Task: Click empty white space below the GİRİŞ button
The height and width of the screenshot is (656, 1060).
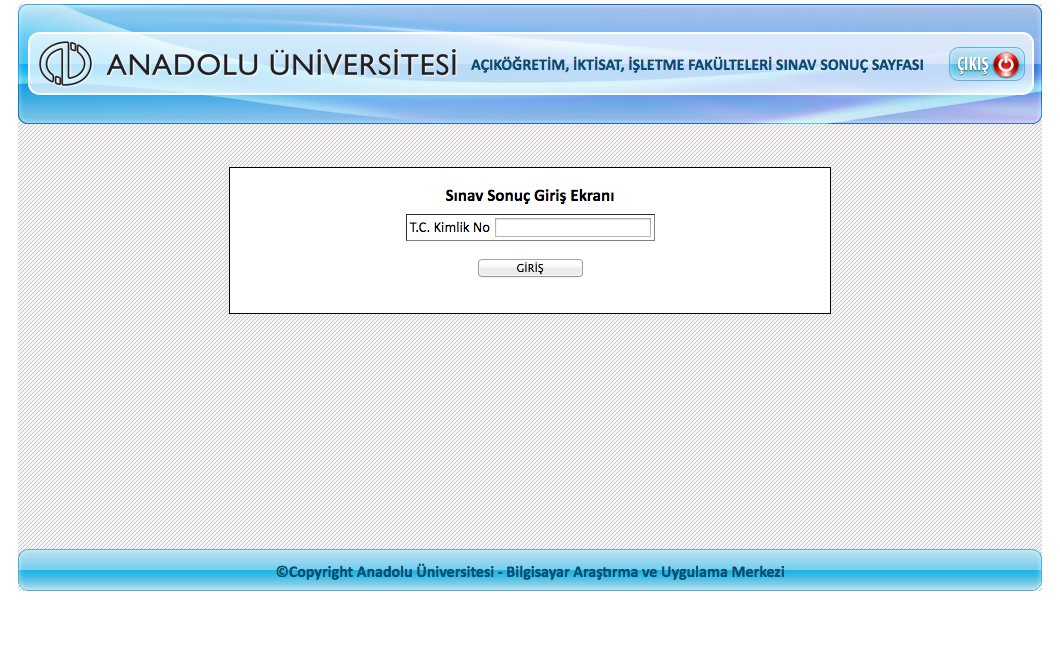Action: coord(530,296)
